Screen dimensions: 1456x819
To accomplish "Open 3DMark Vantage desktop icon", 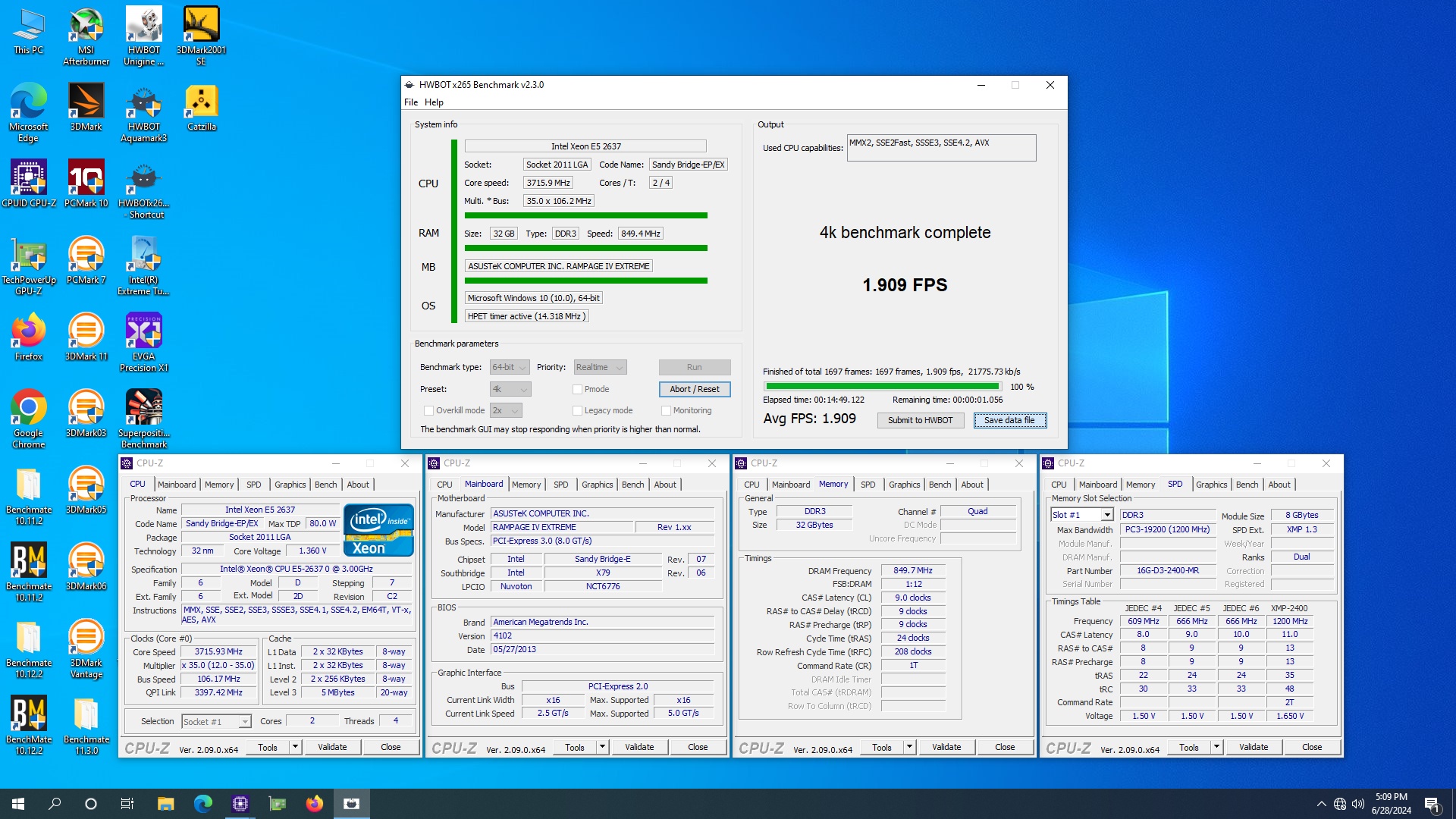I will coord(86,649).
